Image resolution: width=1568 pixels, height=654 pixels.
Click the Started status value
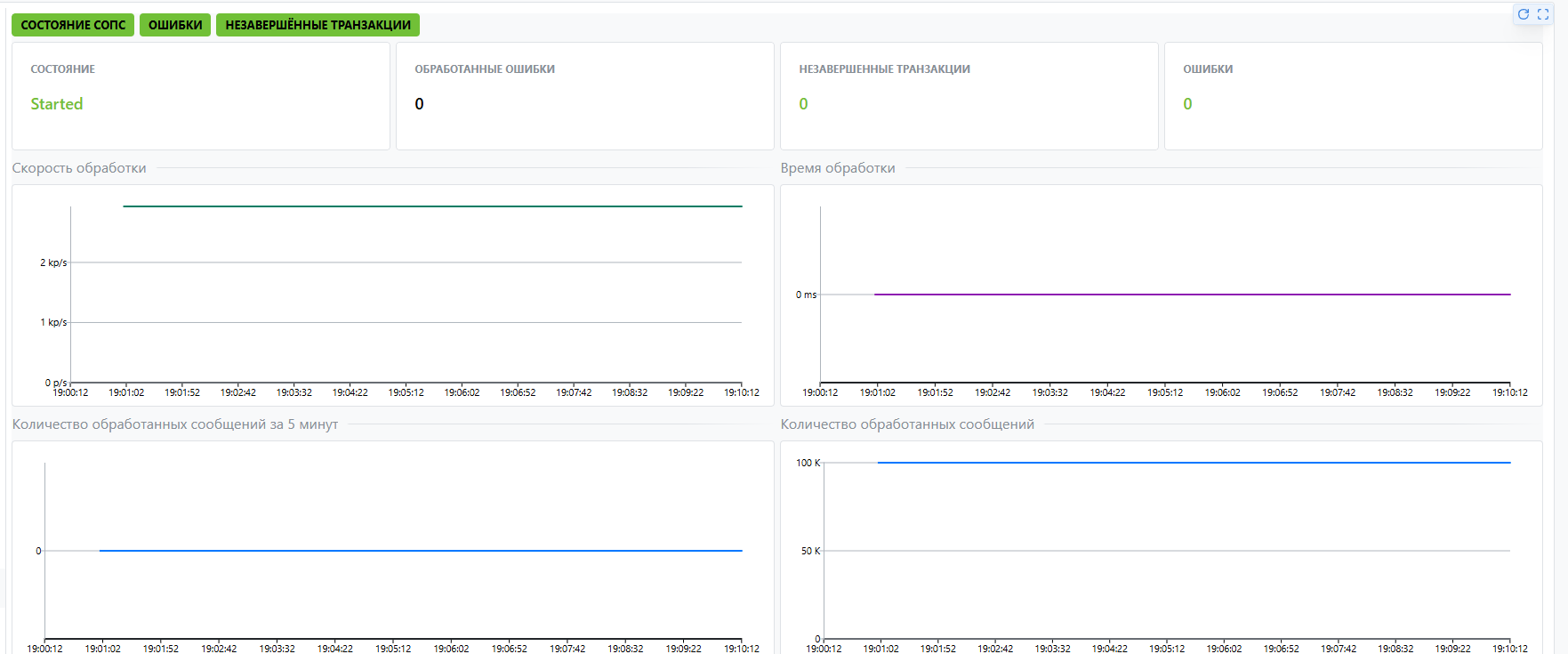coord(57,104)
